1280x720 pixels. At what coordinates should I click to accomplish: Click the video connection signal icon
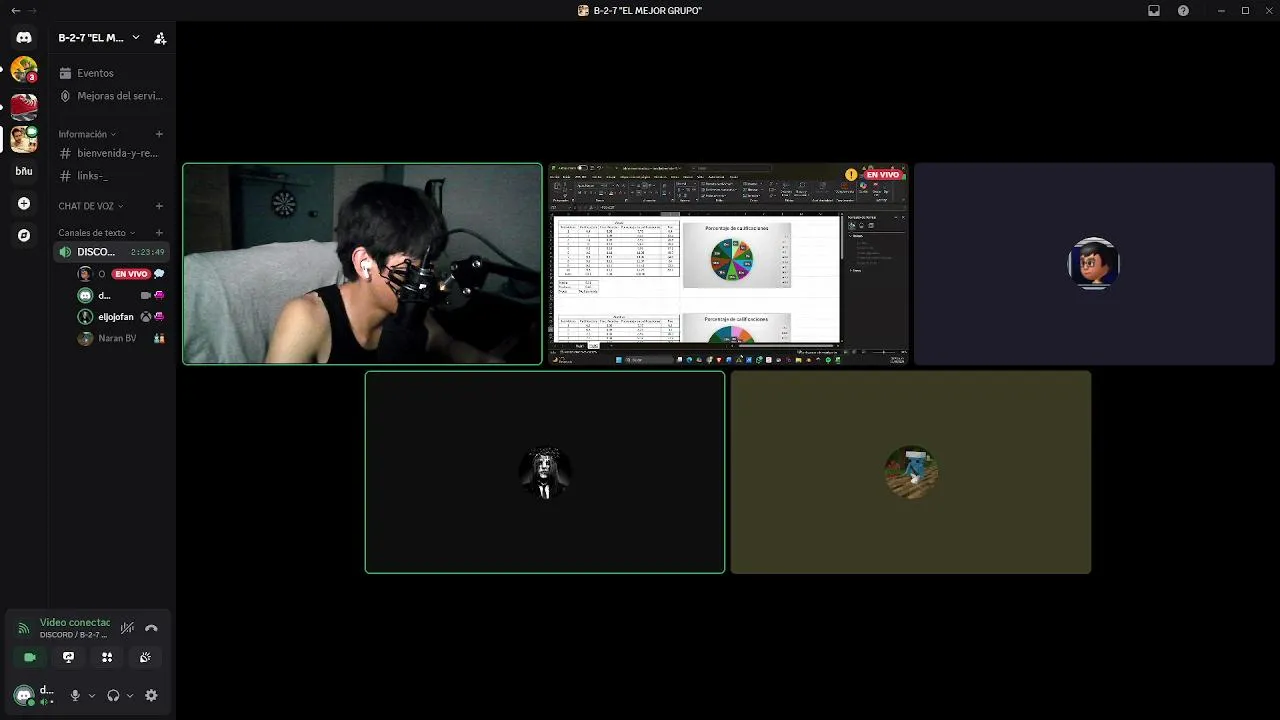click(x=23, y=628)
